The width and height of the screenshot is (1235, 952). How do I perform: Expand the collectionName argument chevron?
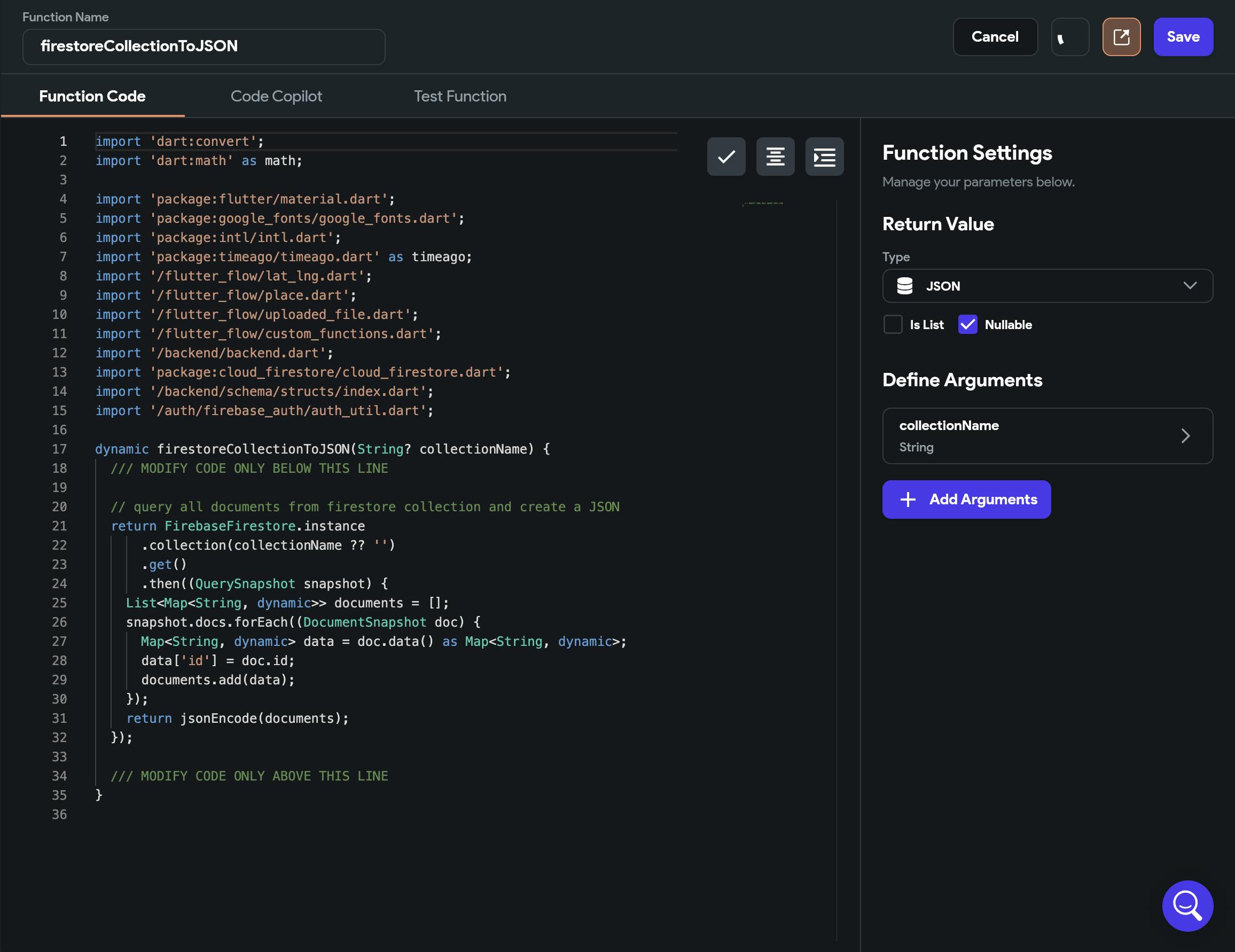pyautogui.click(x=1185, y=435)
